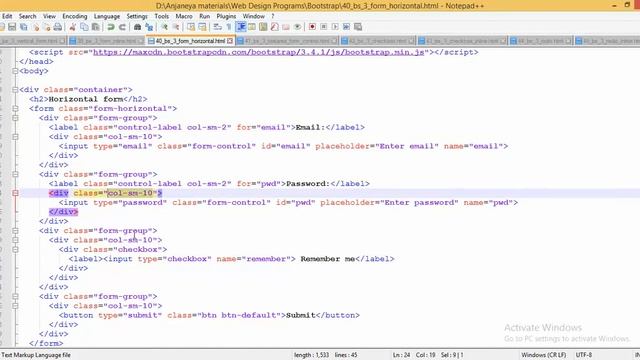Collapse the body tag fold marker

tap(15, 71)
